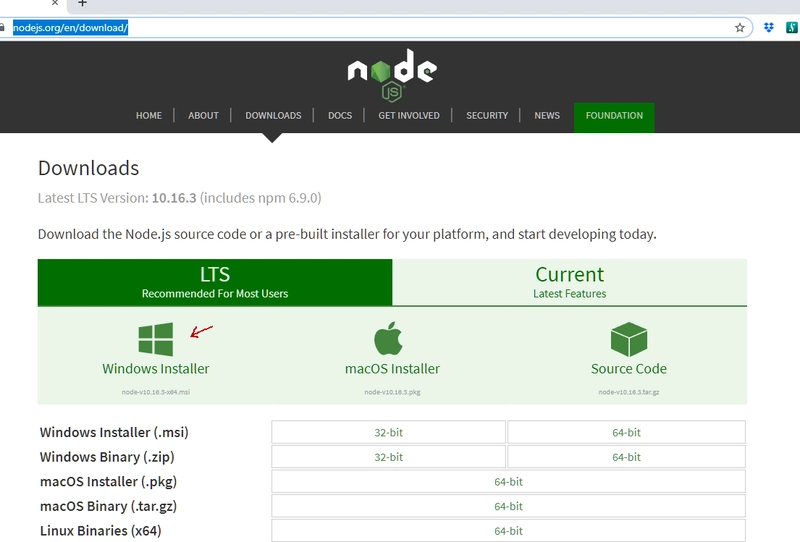Image resolution: width=800 pixels, height=542 pixels.
Task: Open the green extension icon beside Dropbox
Action: [x=792, y=28]
